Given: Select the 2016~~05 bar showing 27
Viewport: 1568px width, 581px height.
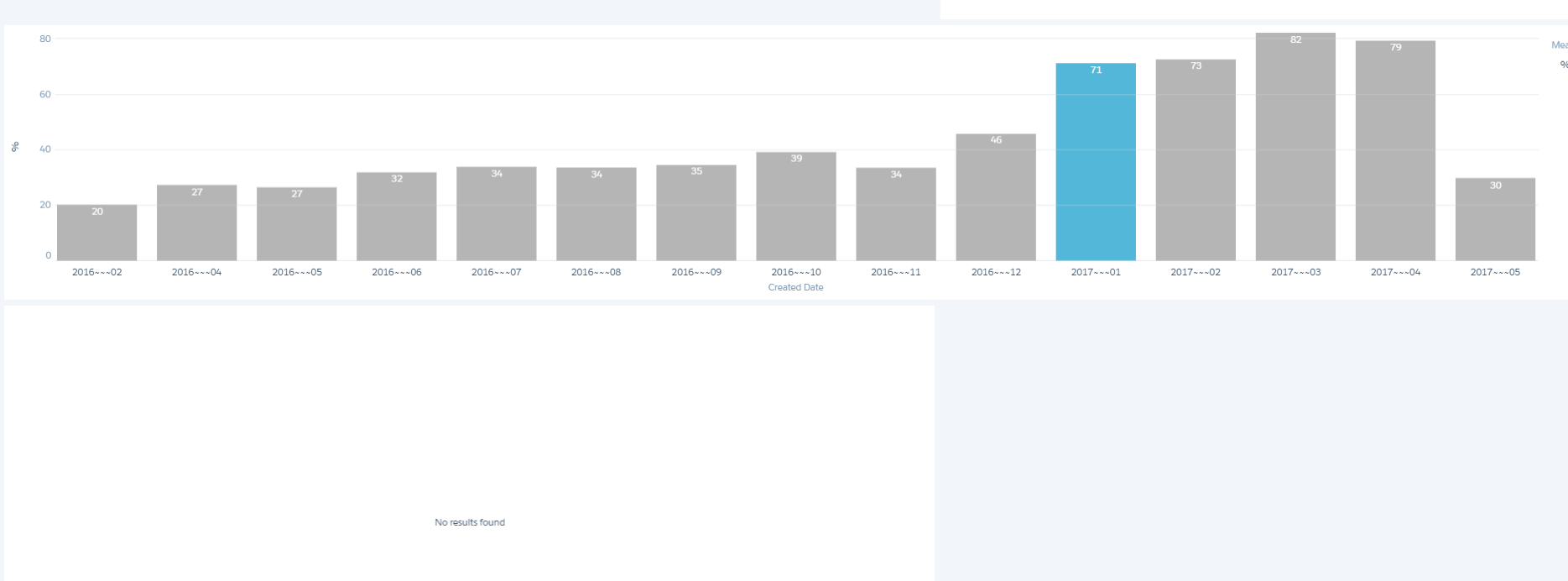Looking at the screenshot, I should point(297,224).
